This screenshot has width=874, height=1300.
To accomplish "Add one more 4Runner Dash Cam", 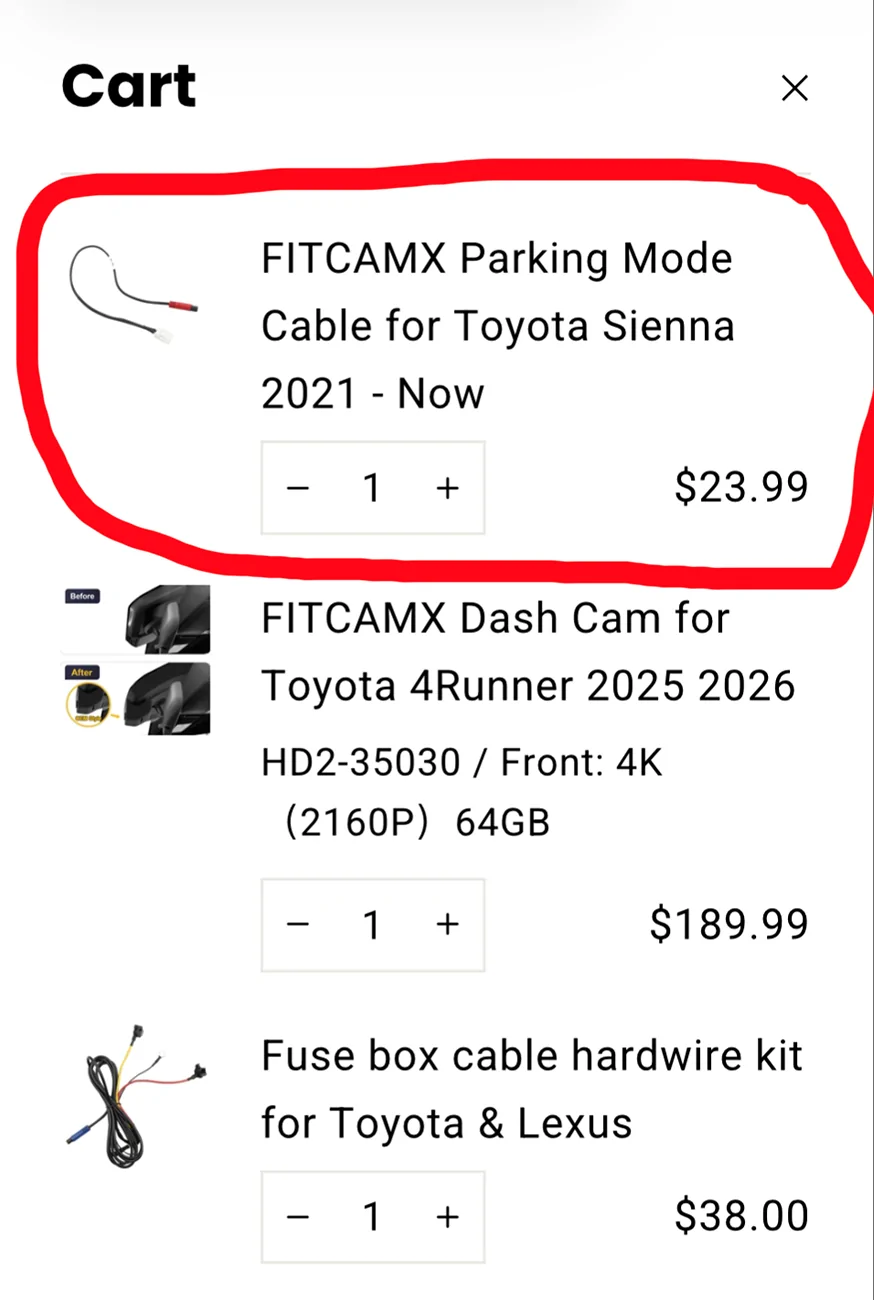I will [x=447, y=925].
